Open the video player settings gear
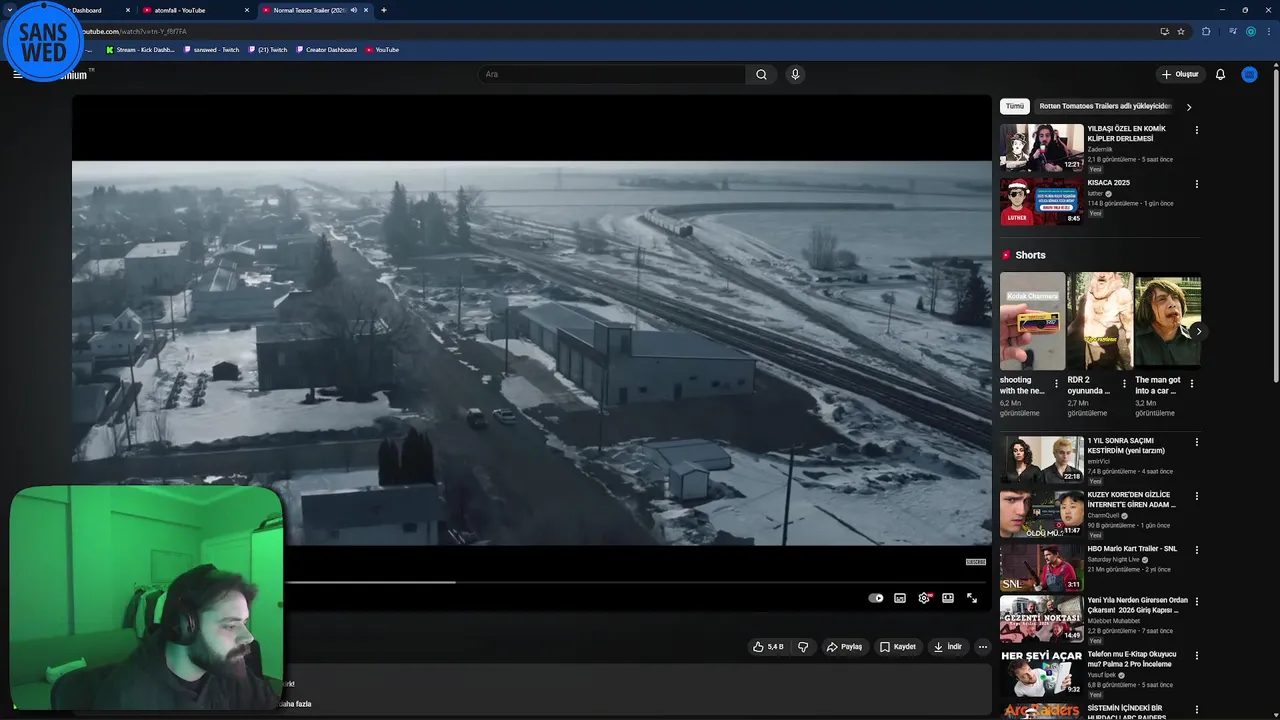 click(924, 598)
